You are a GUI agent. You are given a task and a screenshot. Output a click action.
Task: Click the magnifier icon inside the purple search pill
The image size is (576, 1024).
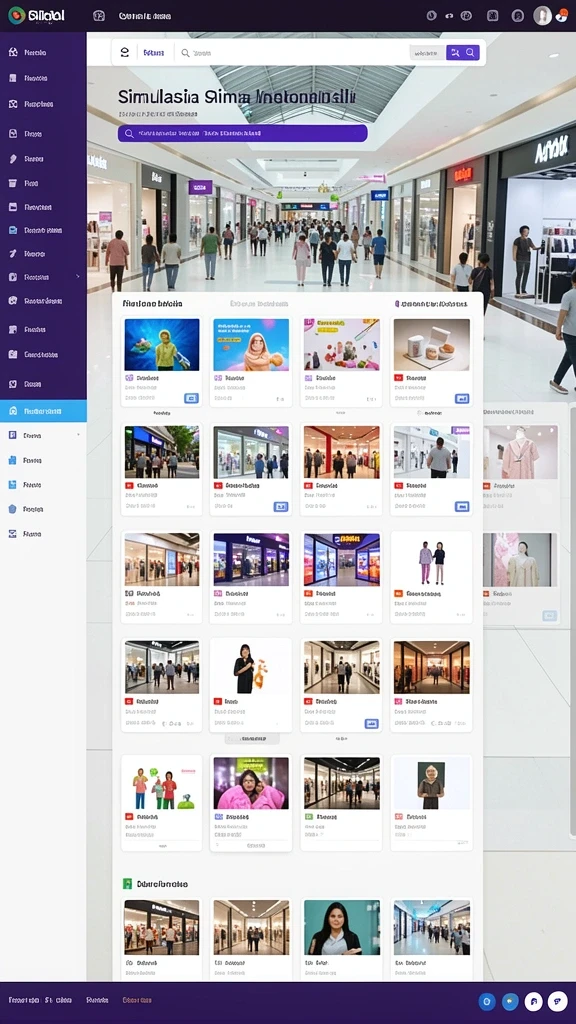[x=129, y=133]
